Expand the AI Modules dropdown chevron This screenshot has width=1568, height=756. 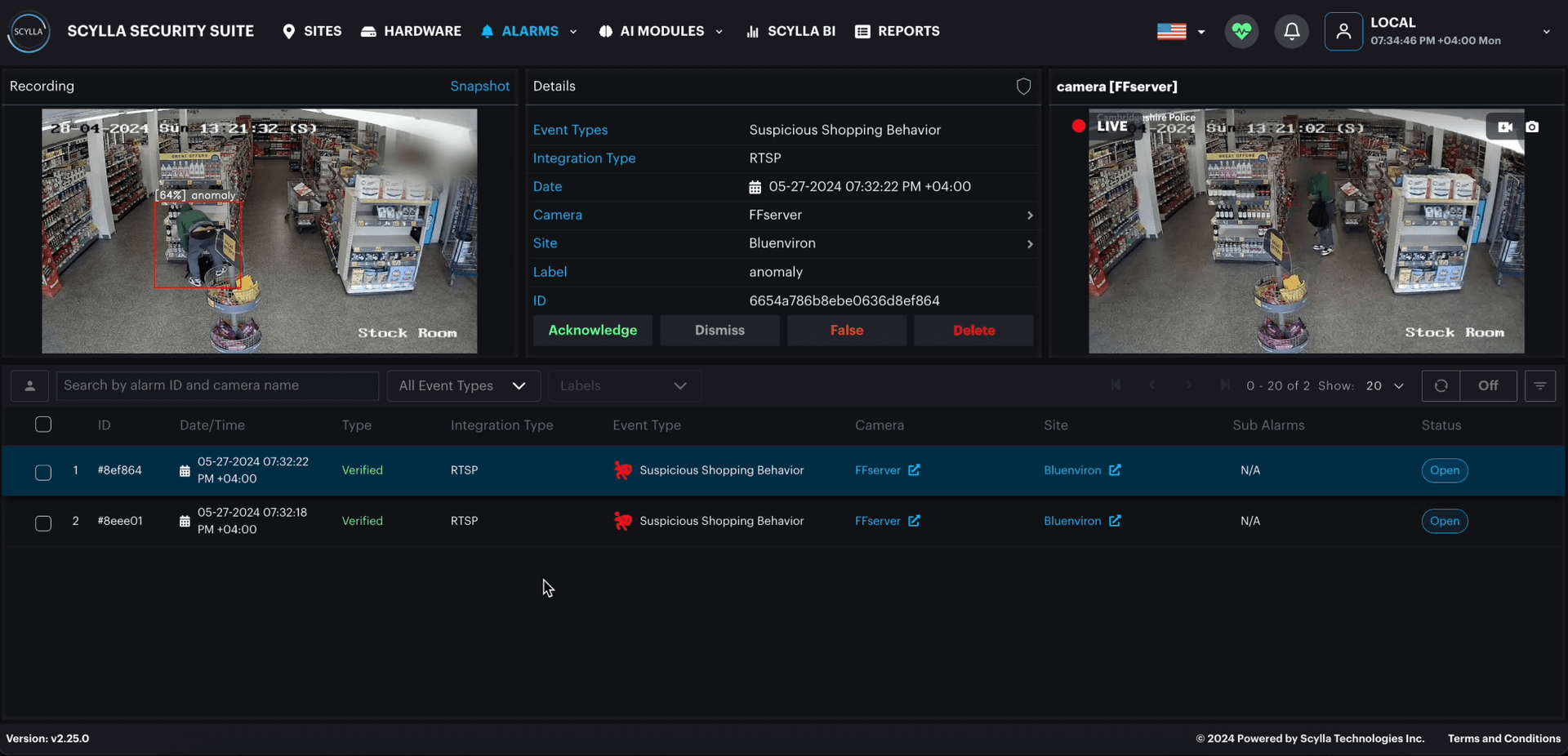pos(719,32)
